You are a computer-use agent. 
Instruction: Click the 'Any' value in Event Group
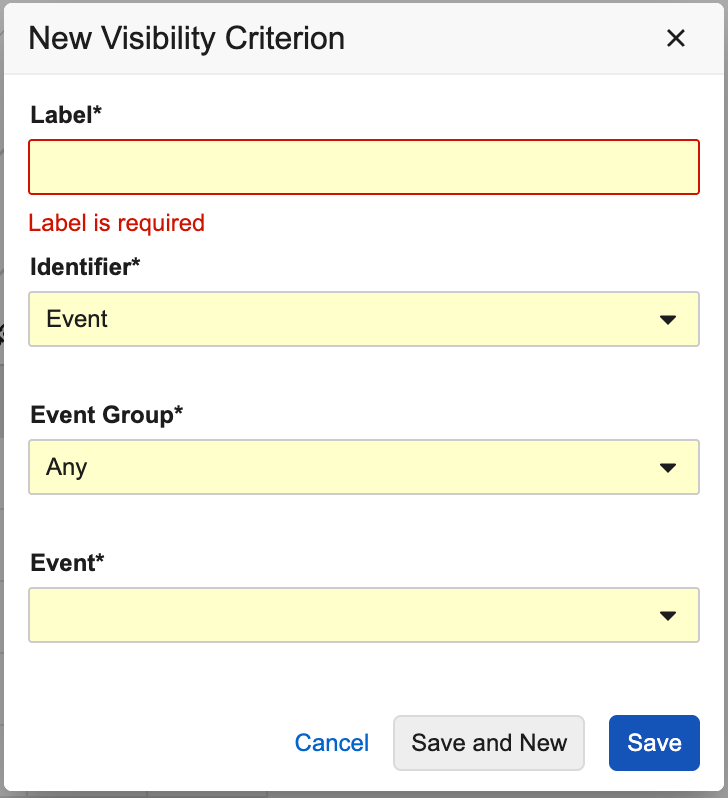point(67,467)
